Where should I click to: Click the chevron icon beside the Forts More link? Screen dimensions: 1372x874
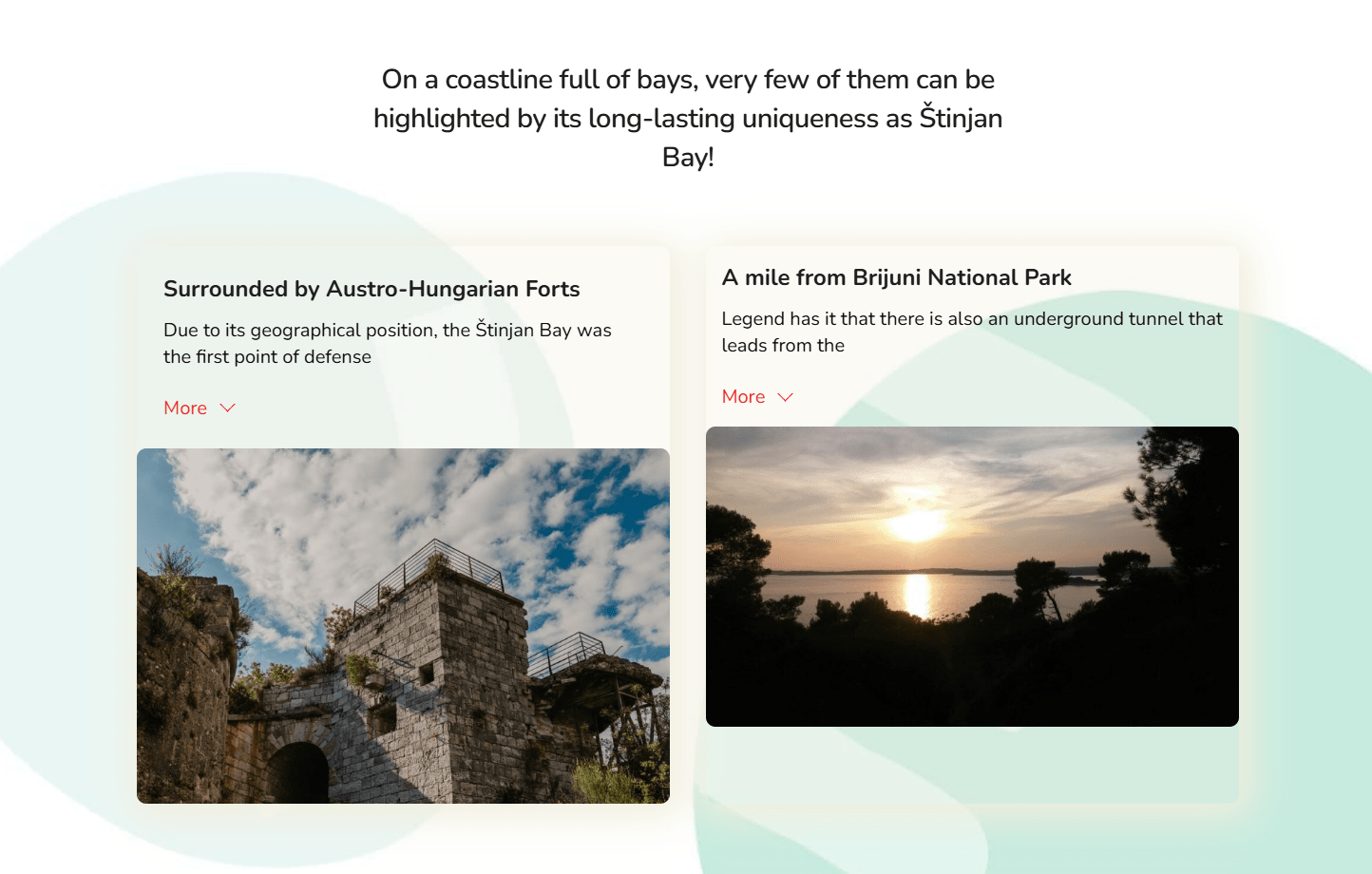coord(227,408)
